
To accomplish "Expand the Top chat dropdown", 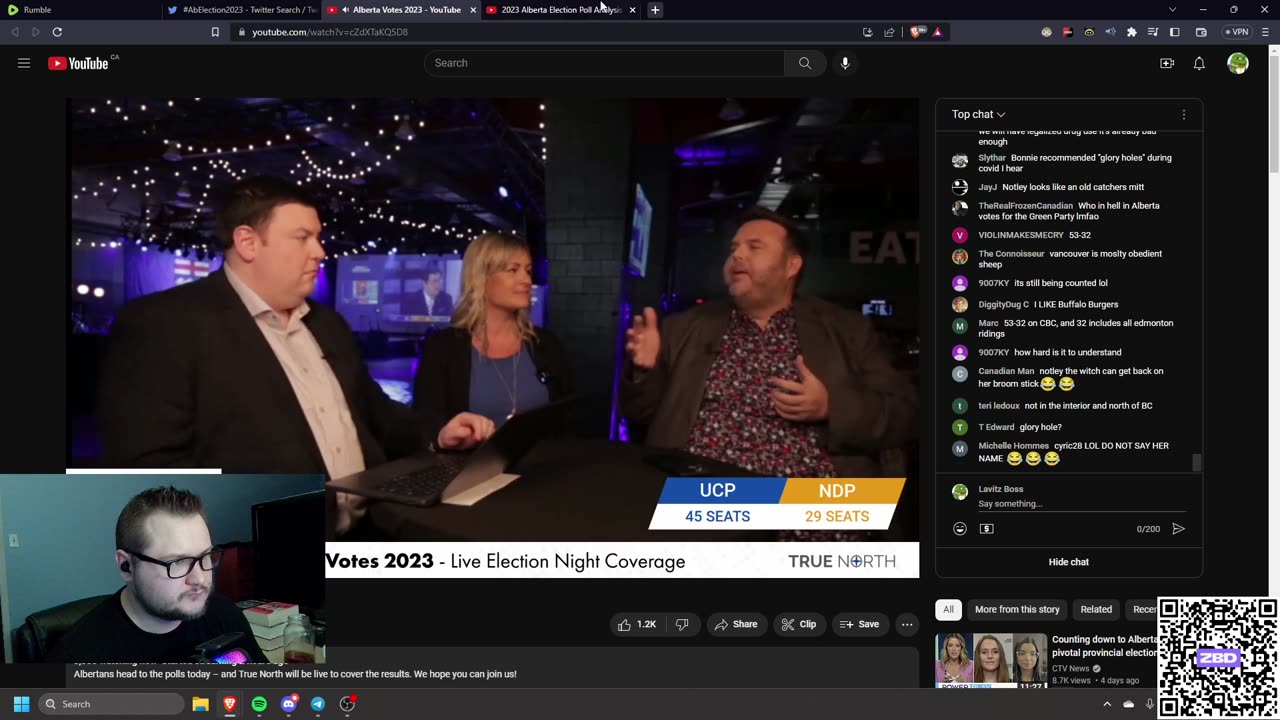I will click(979, 114).
